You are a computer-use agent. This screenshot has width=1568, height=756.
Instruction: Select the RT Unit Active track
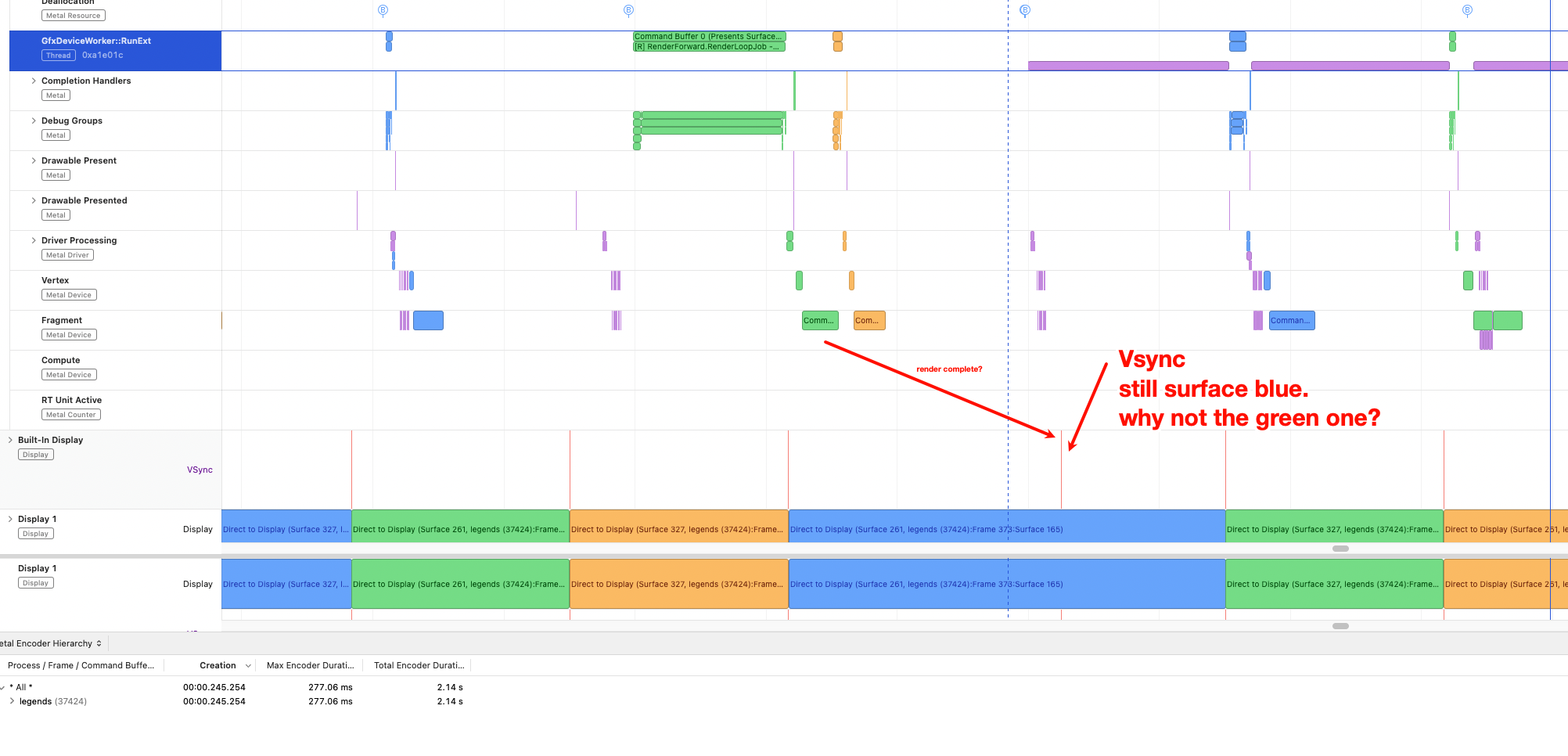[x=72, y=400]
